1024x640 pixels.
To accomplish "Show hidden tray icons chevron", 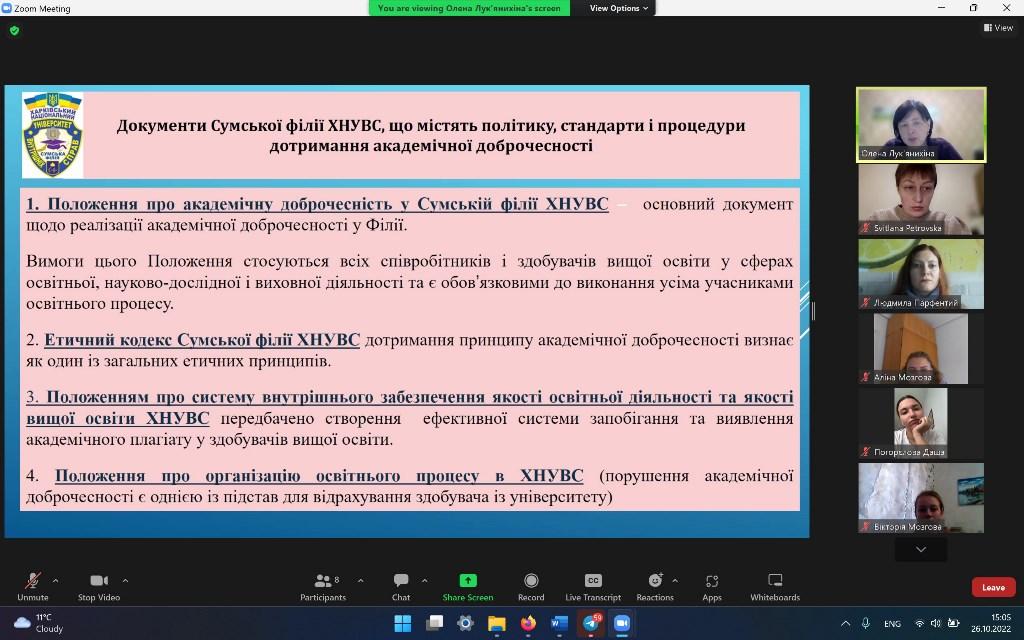I will click(845, 624).
